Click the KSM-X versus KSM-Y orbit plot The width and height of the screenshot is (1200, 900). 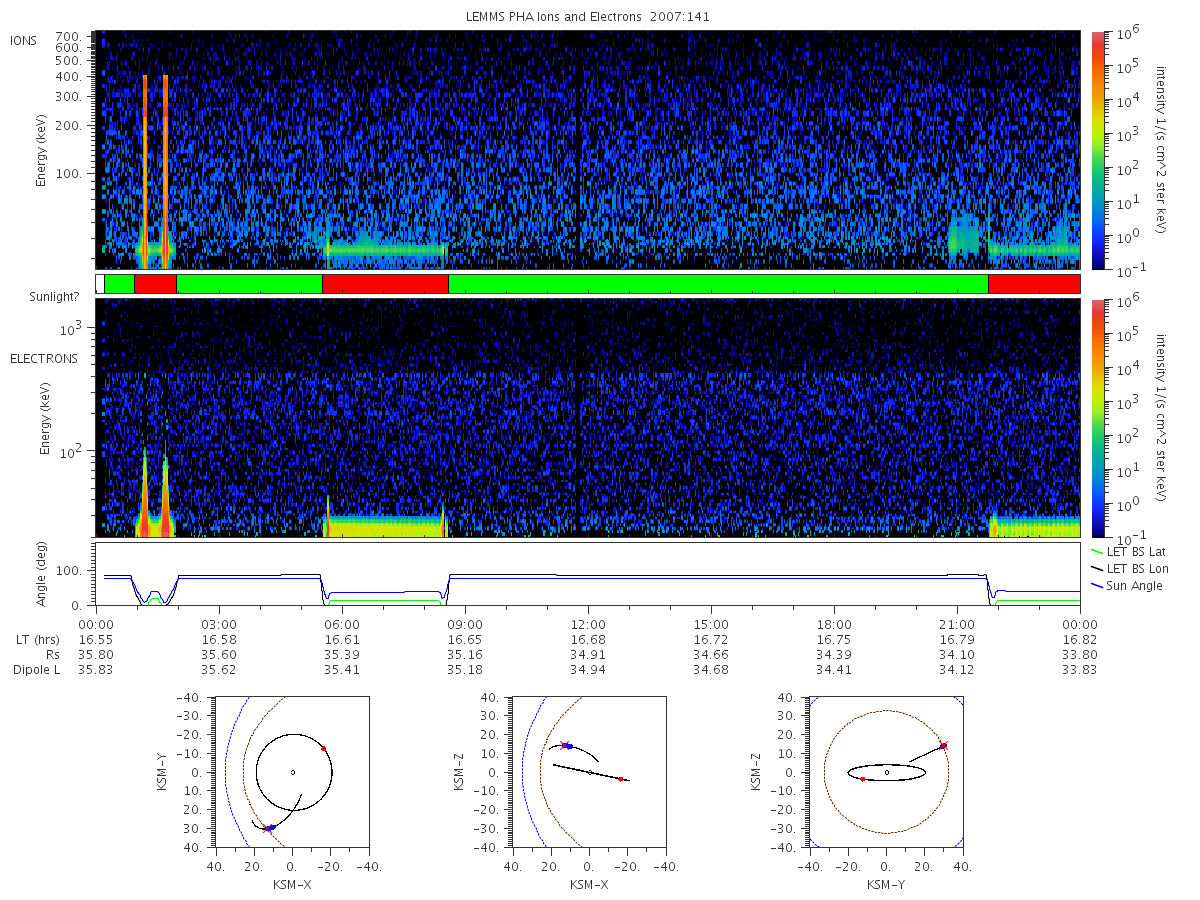(292, 772)
